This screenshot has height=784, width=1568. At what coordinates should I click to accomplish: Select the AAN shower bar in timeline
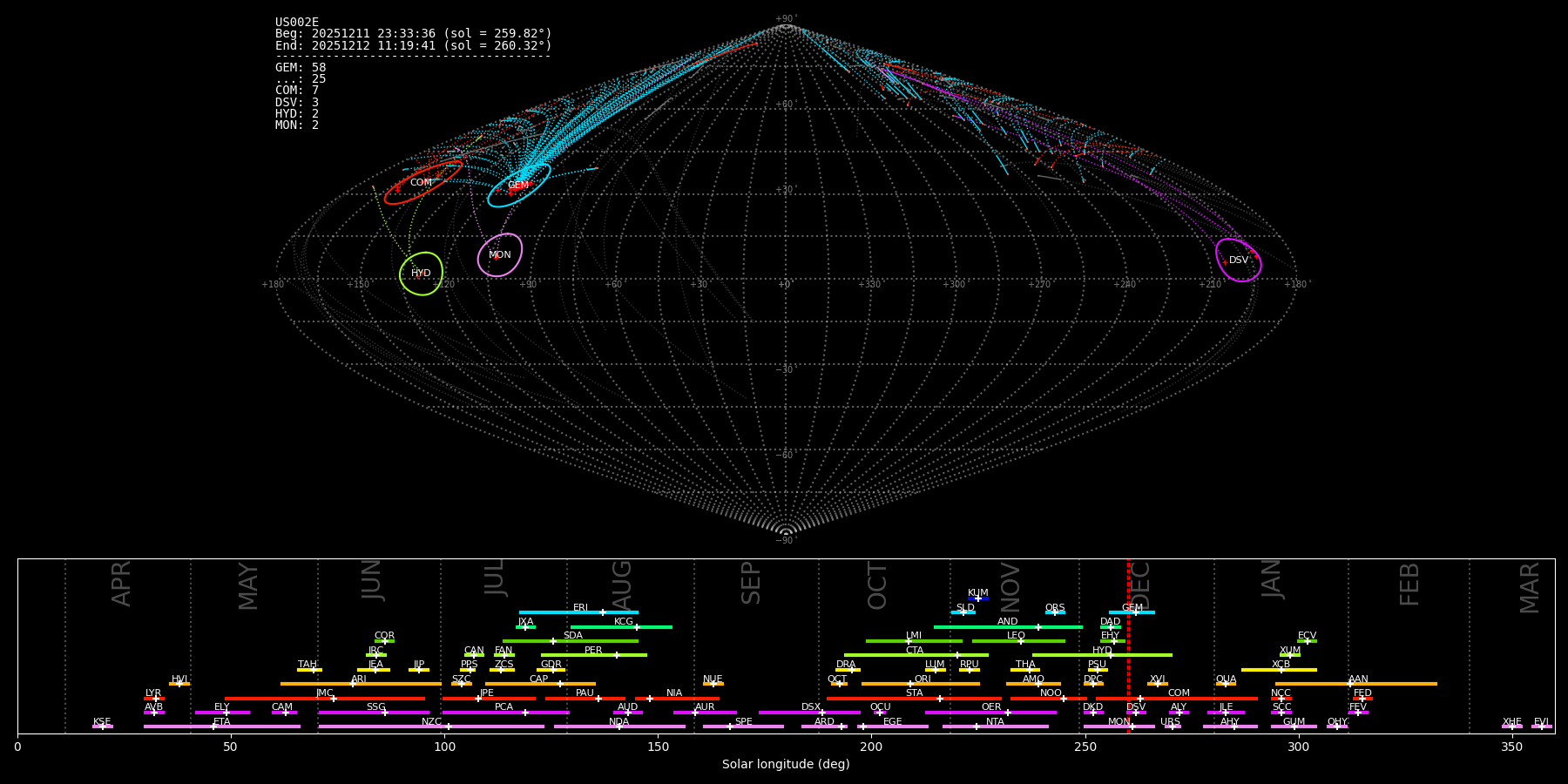click(x=1356, y=684)
